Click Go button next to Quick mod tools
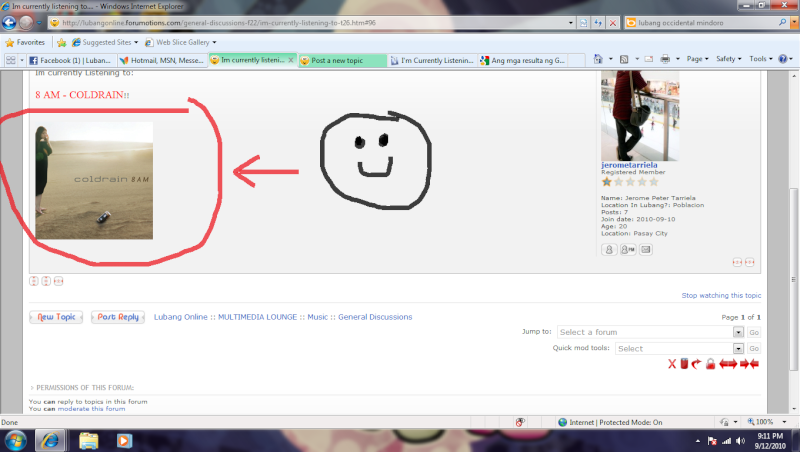The image size is (800, 452). (754, 348)
